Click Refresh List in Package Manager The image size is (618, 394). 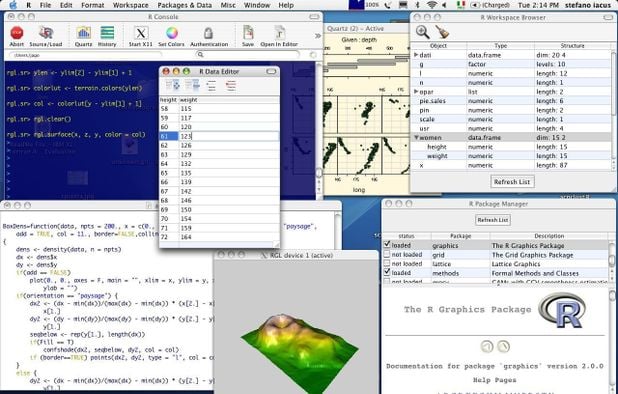point(493,220)
